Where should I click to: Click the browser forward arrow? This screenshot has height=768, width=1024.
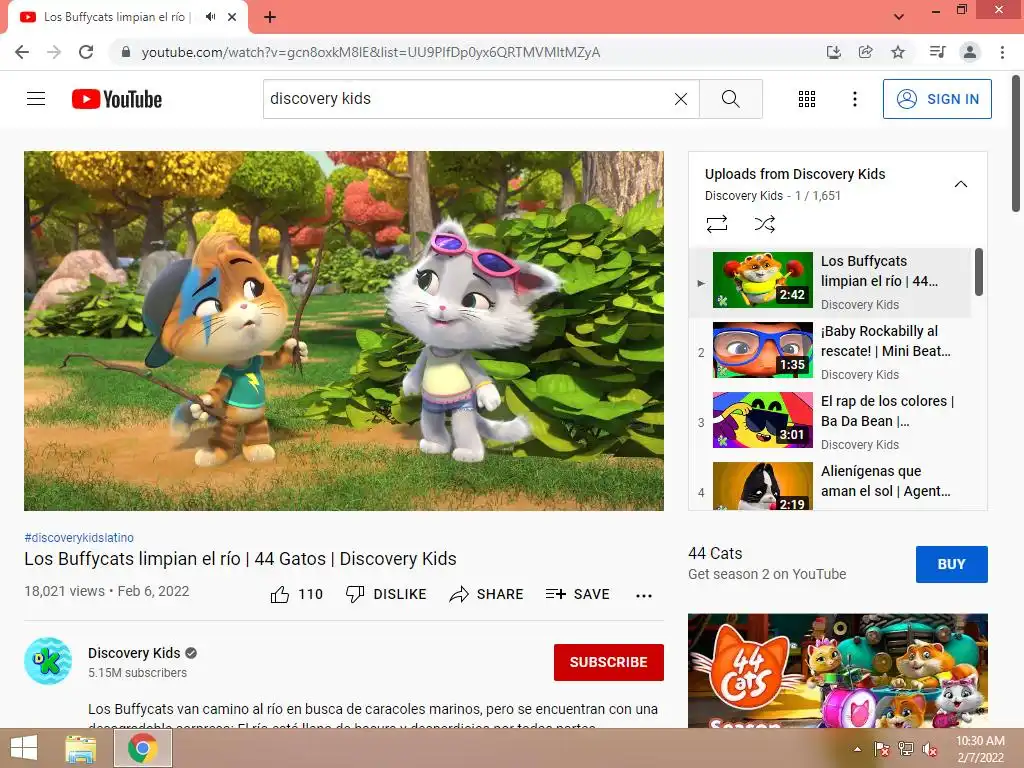click(54, 52)
